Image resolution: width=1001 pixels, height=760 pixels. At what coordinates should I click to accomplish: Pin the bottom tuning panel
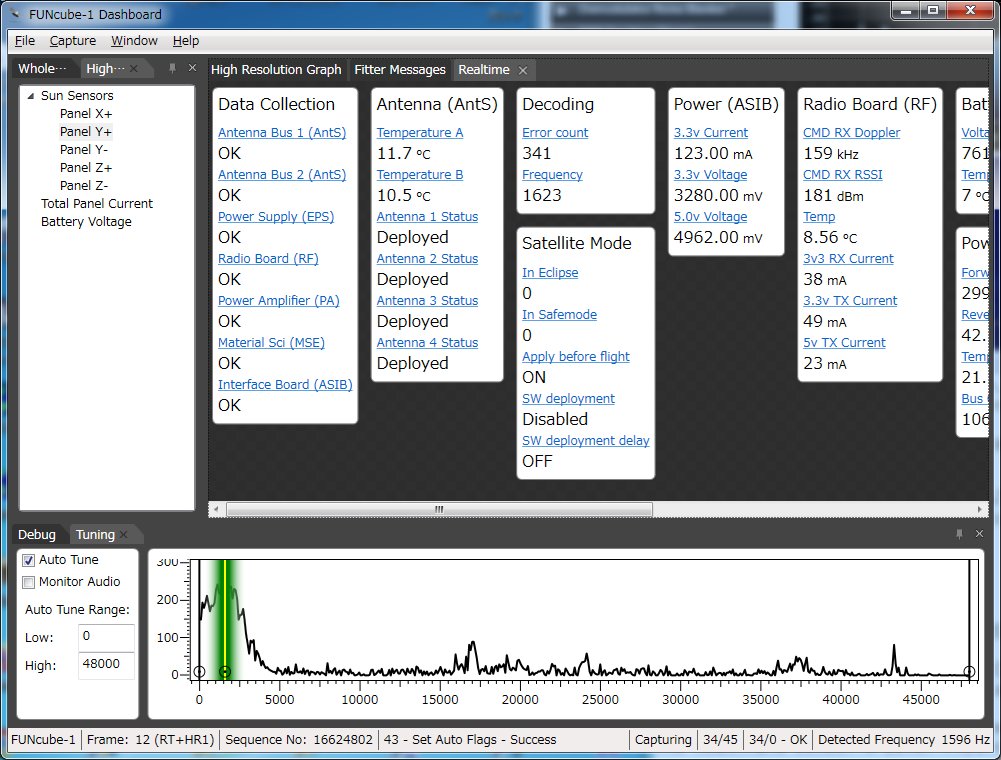tap(959, 533)
